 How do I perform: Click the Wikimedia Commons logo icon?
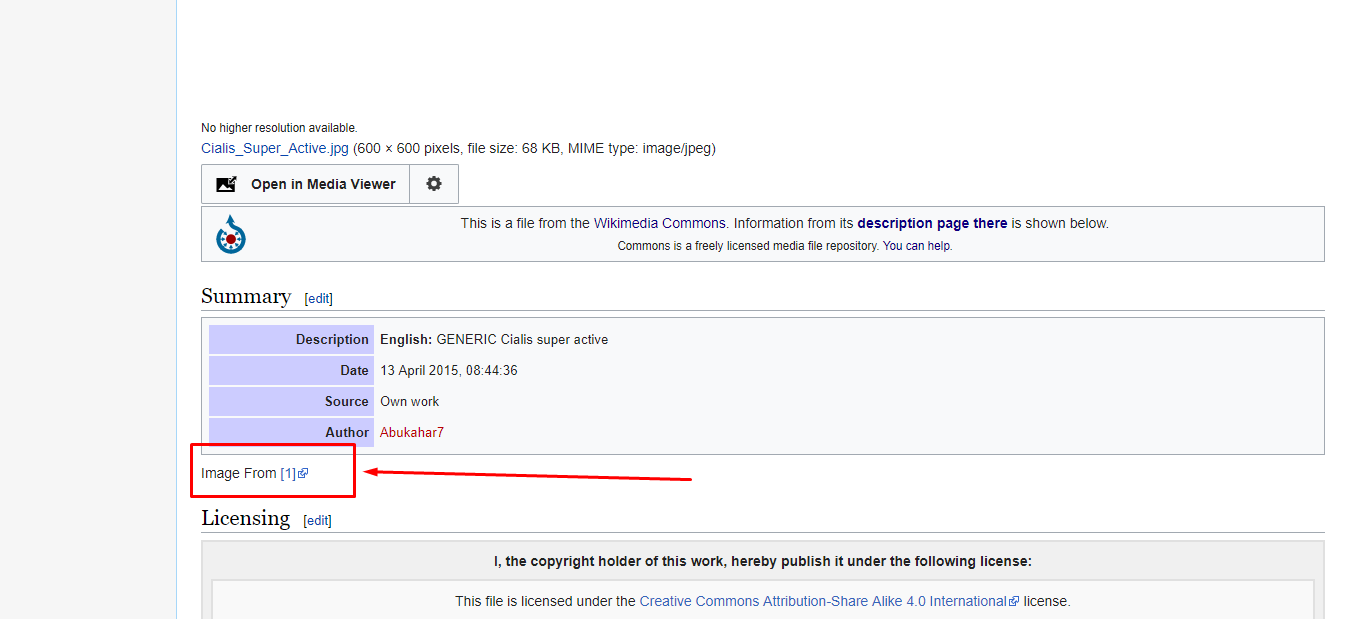click(231, 235)
